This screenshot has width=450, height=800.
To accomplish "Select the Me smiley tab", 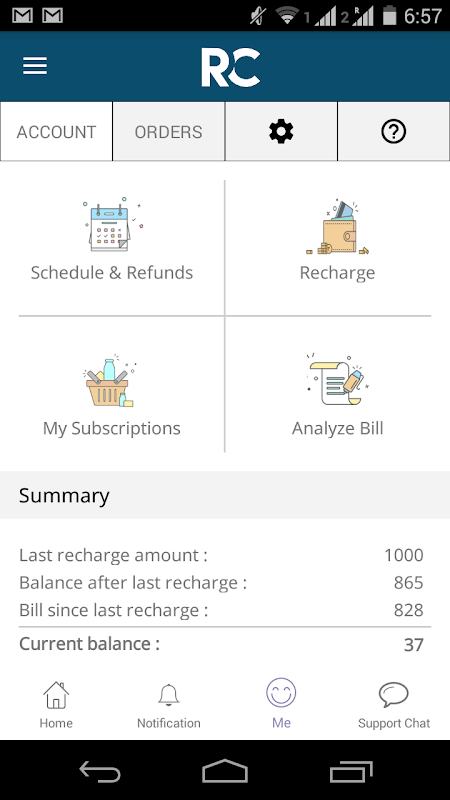I will (281, 703).
